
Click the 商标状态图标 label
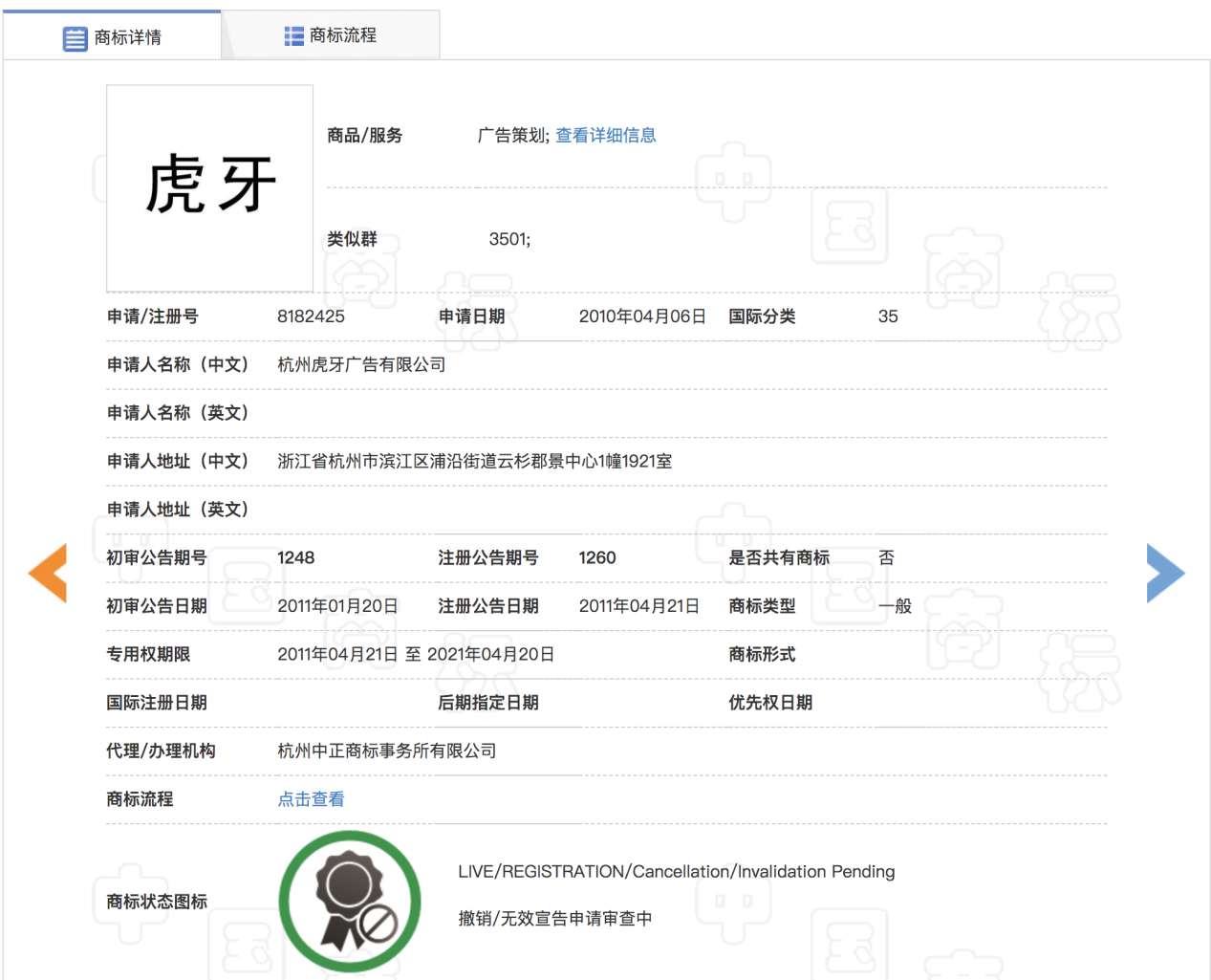[x=157, y=902]
